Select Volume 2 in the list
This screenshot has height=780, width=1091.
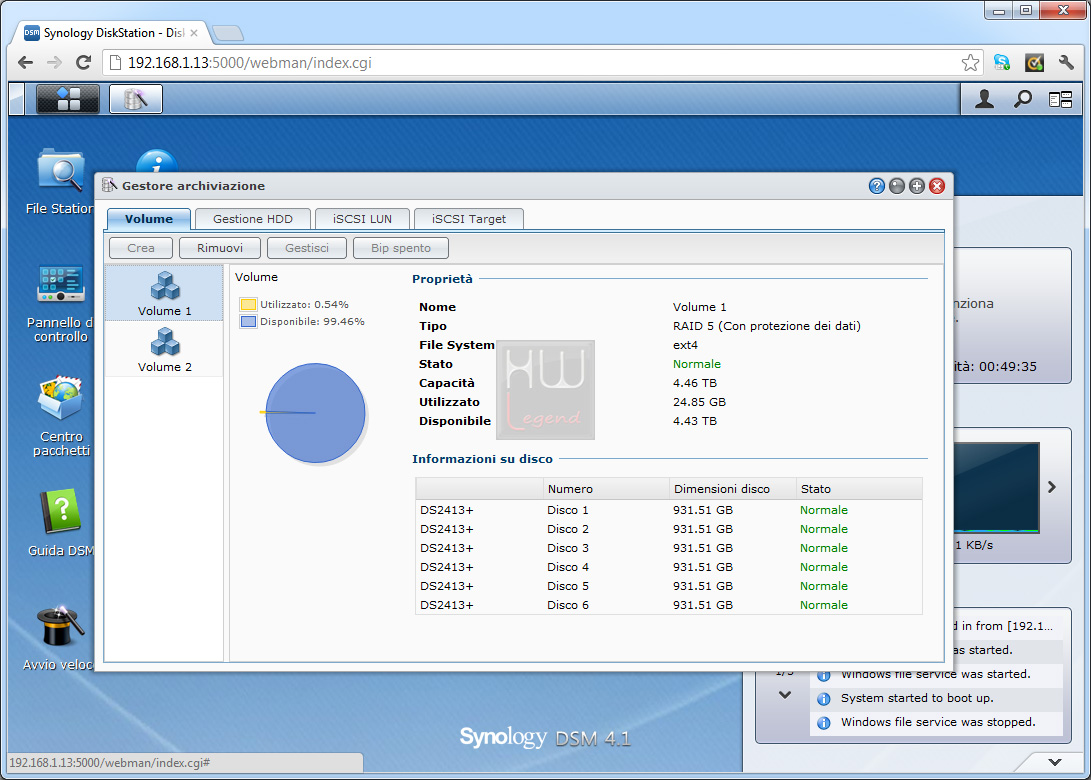click(164, 349)
